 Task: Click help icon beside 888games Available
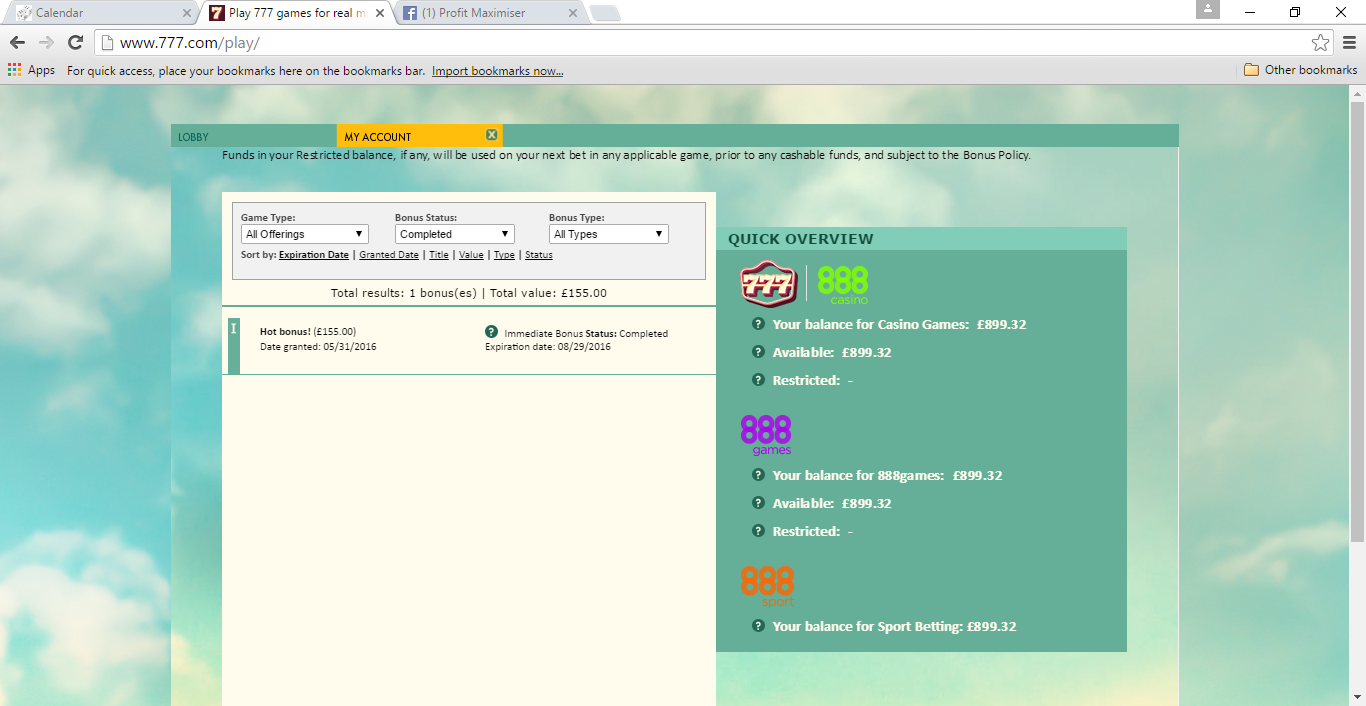[758, 503]
